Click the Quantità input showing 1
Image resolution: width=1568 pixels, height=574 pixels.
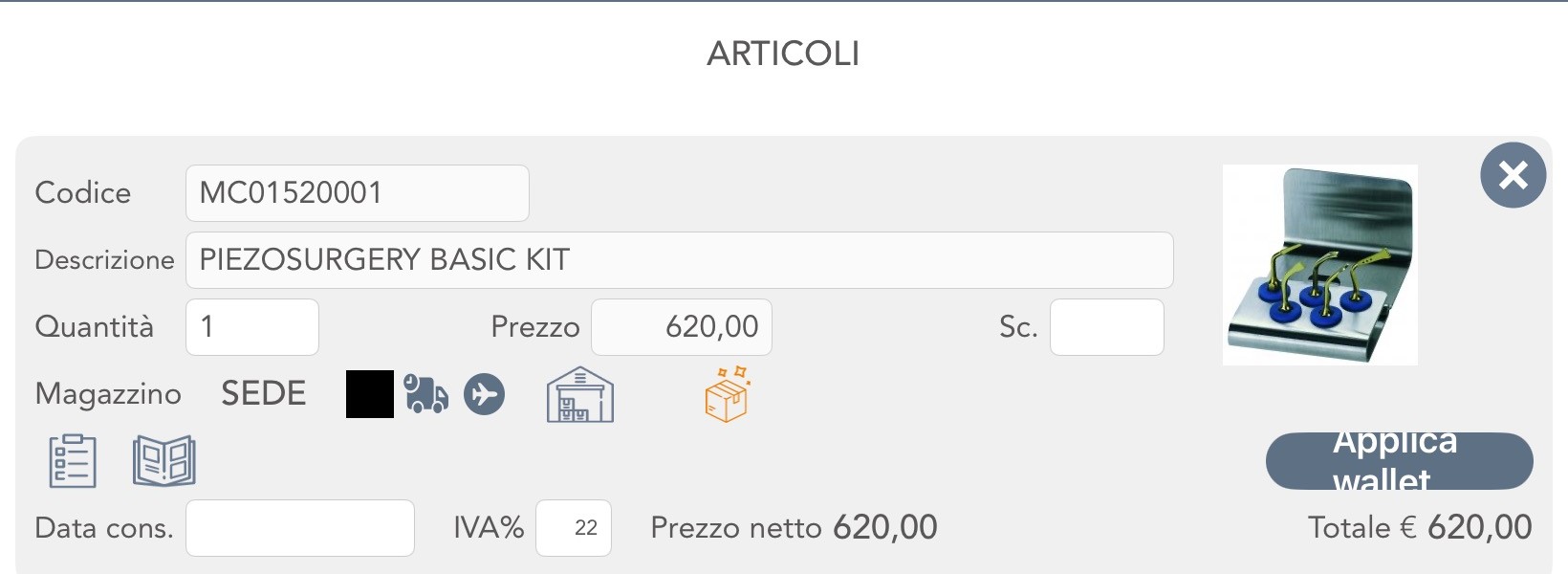pos(251,327)
